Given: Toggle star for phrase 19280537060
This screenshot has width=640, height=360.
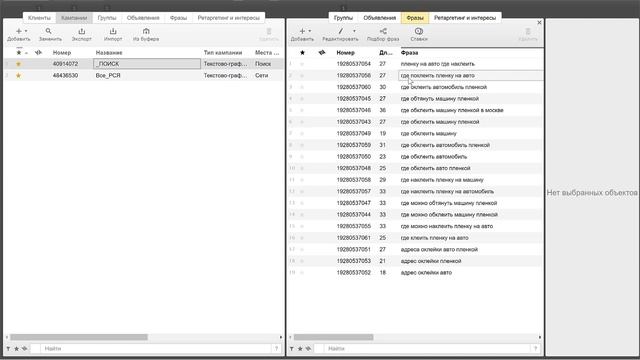Looking at the screenshot, I should 302,87.
